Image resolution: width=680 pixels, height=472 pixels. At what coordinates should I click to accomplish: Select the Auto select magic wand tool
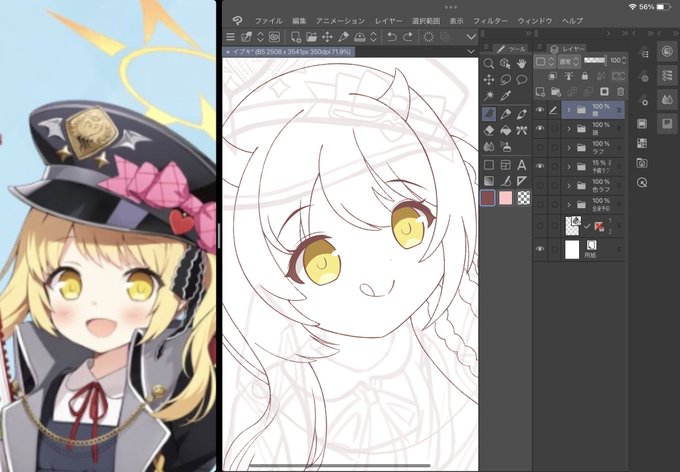coord(489,95)
